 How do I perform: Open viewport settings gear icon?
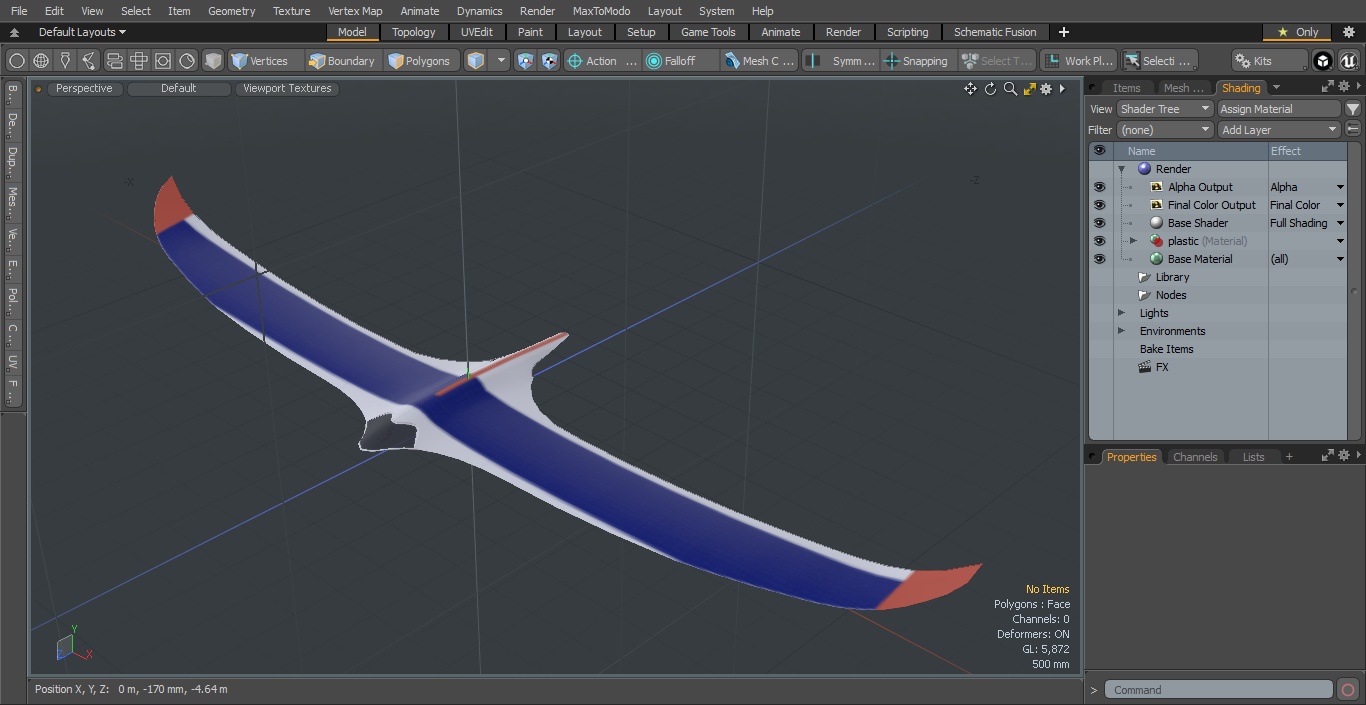click(x=1046, y=89)
